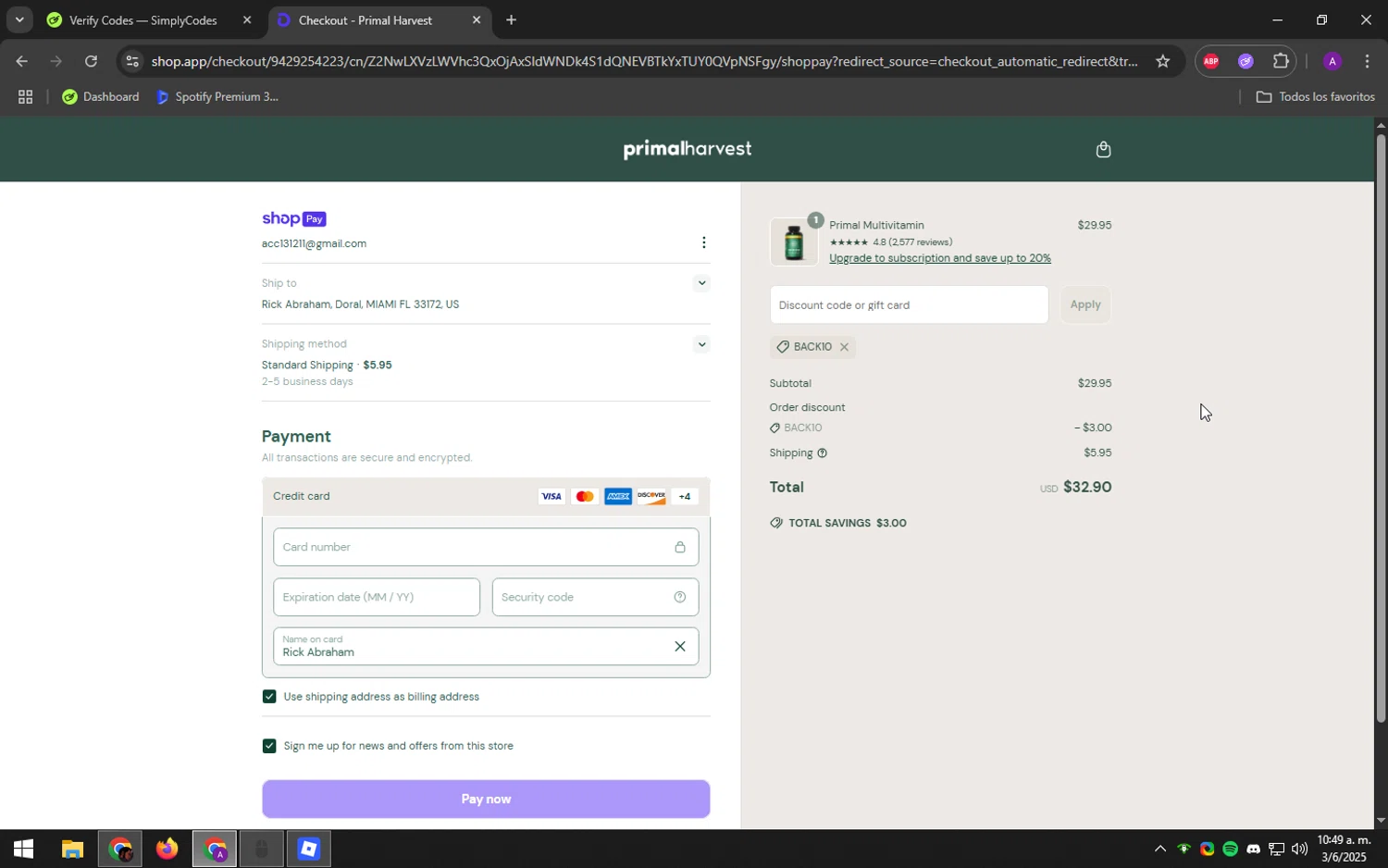1388x868 pixels.
Task: Open the tab search dropdown arrow
Action: tap(19, 19)
